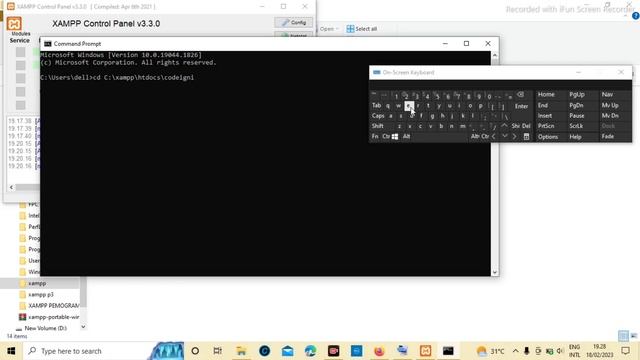
Task: Open the Windows Start menu
Action: [x=11, y=351]
